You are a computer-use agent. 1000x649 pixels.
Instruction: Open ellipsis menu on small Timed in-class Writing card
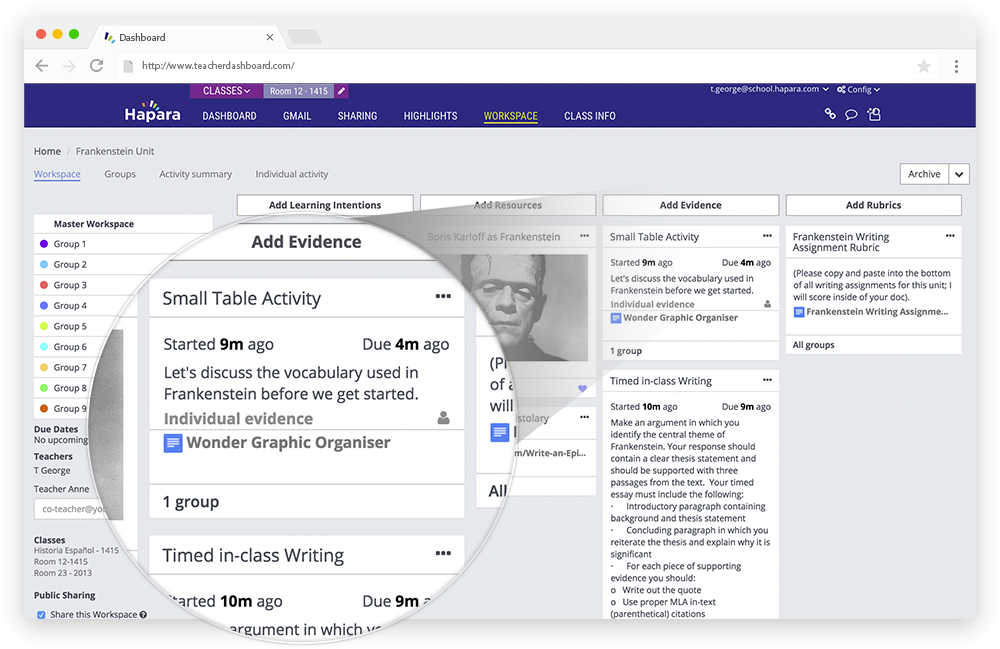(x=767, y=380)
